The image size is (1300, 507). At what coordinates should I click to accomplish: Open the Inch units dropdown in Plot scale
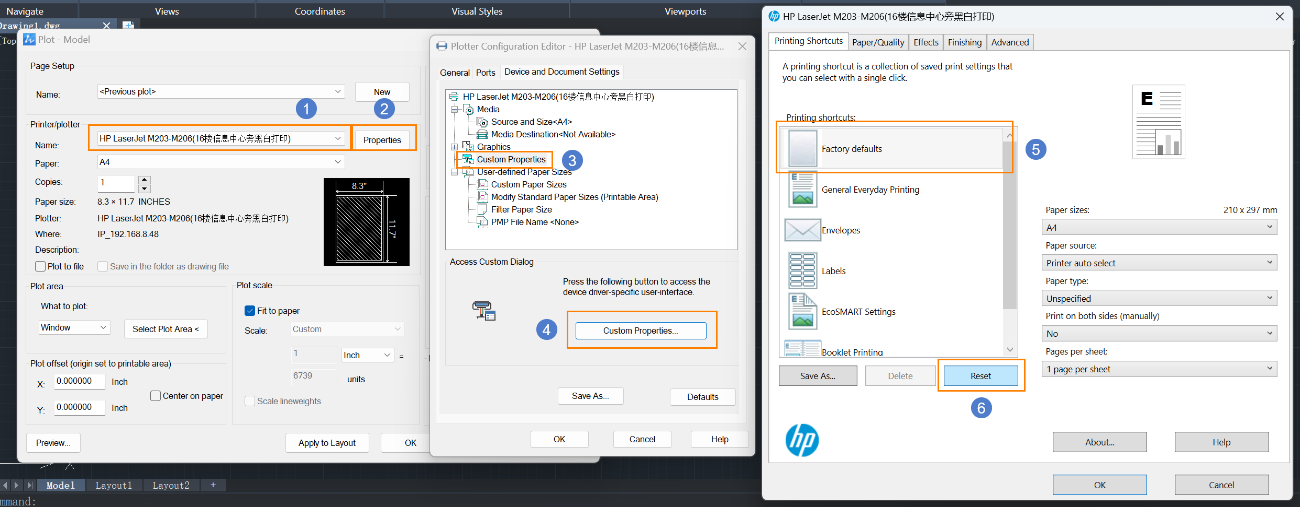(387, 355)
